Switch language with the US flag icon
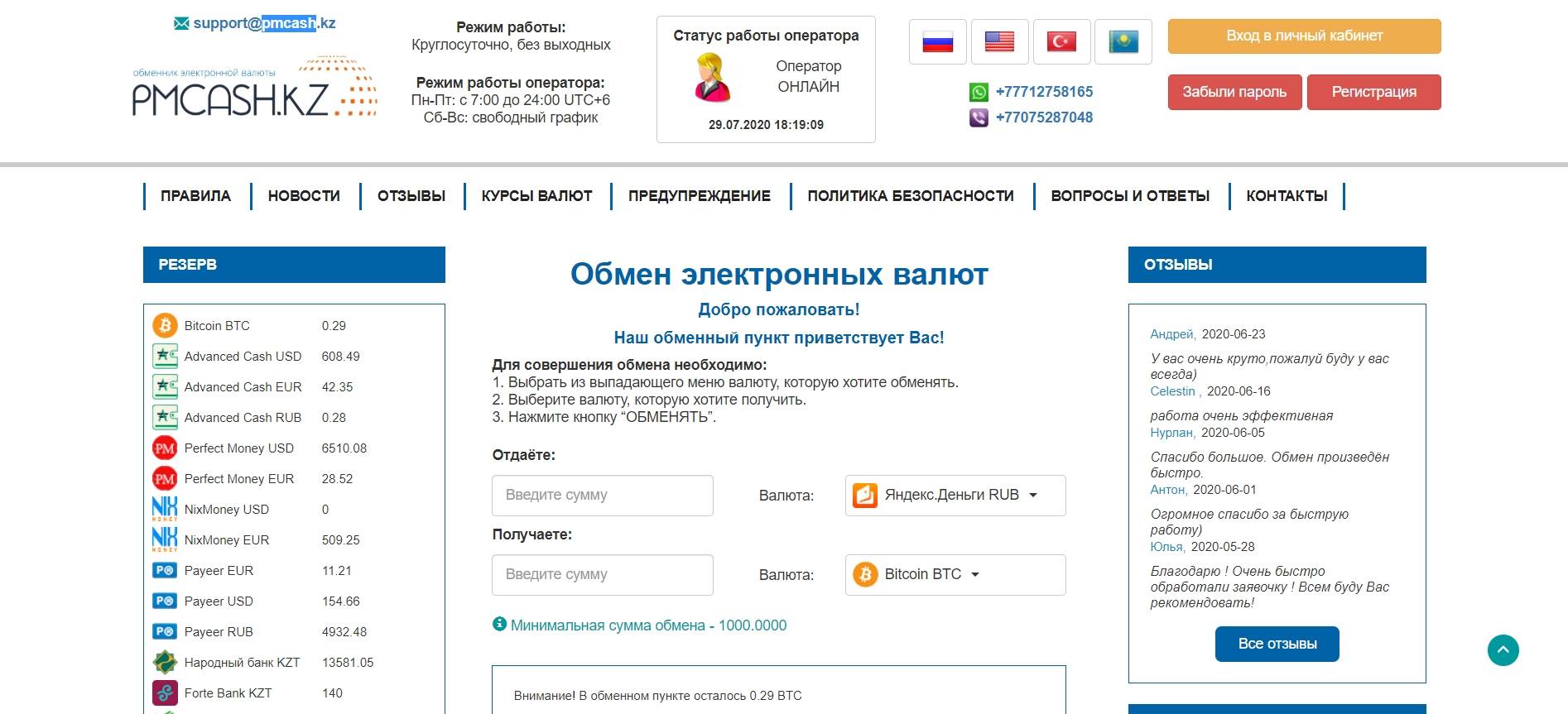 (999, 41)
